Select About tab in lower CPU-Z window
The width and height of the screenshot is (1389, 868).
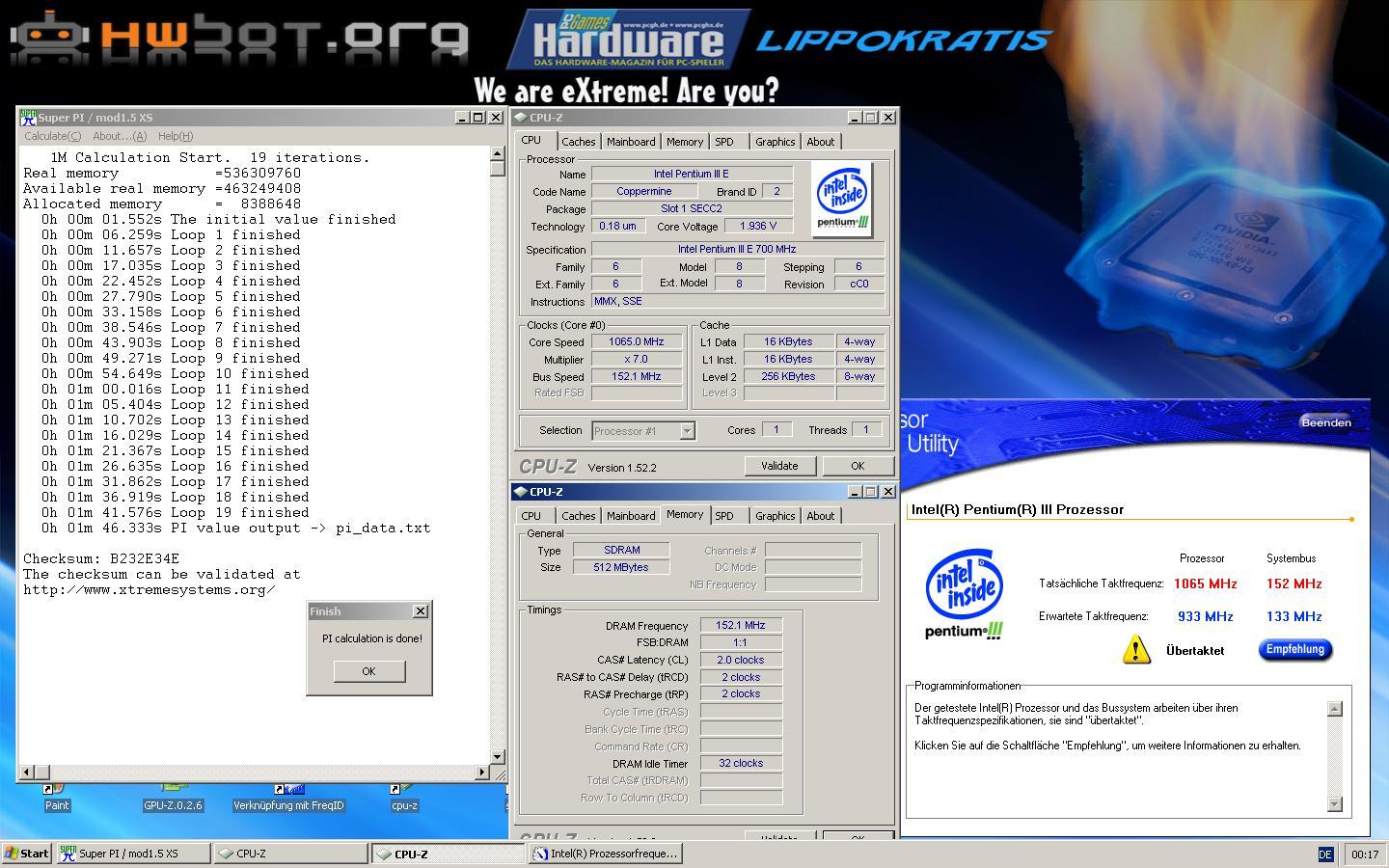(x=821, y=516)
